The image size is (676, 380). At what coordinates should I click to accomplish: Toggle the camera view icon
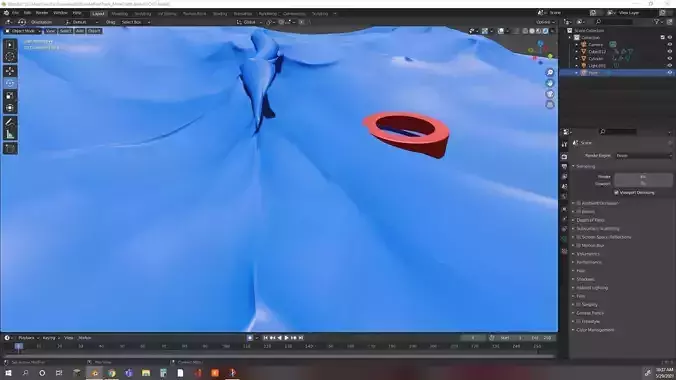pos(550,94)
